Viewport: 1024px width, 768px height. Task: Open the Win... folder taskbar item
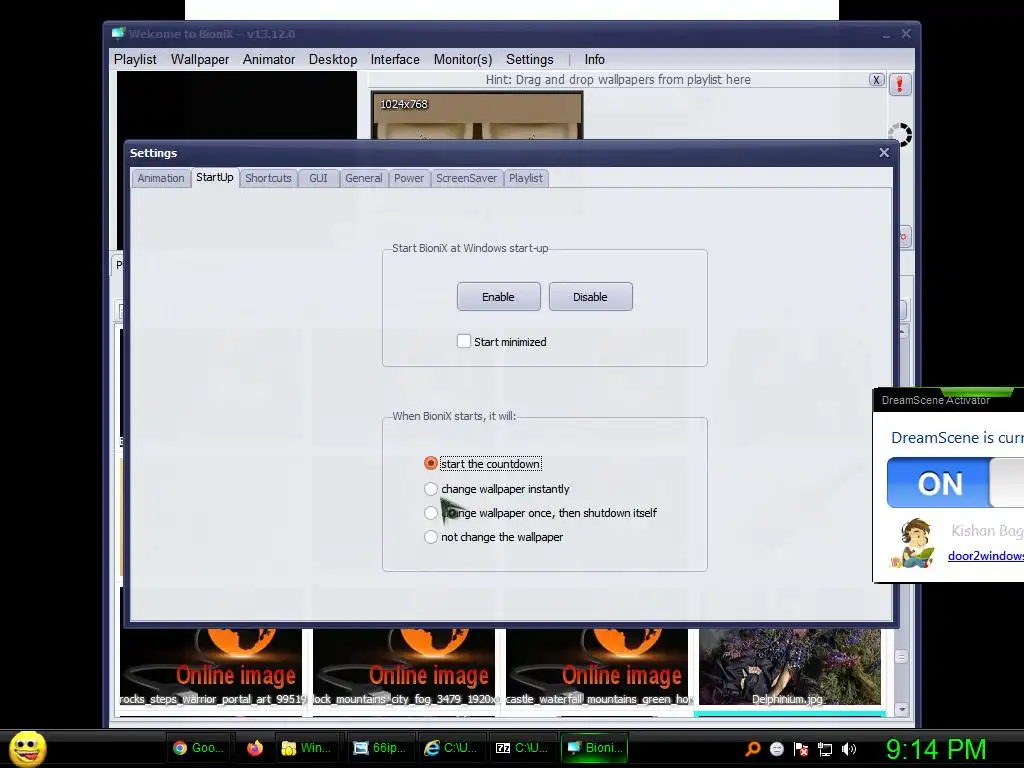pyautogui.click(x=306, y=748)
